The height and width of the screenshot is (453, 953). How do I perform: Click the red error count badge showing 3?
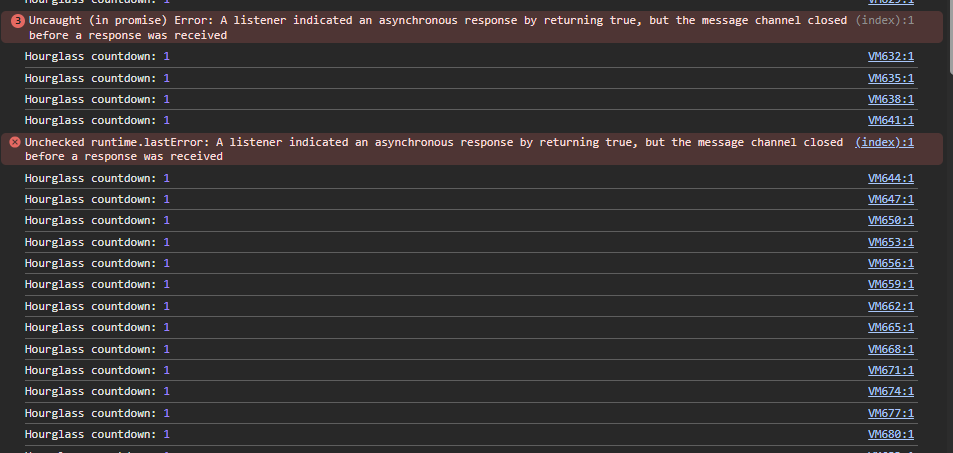pos(17,20)
